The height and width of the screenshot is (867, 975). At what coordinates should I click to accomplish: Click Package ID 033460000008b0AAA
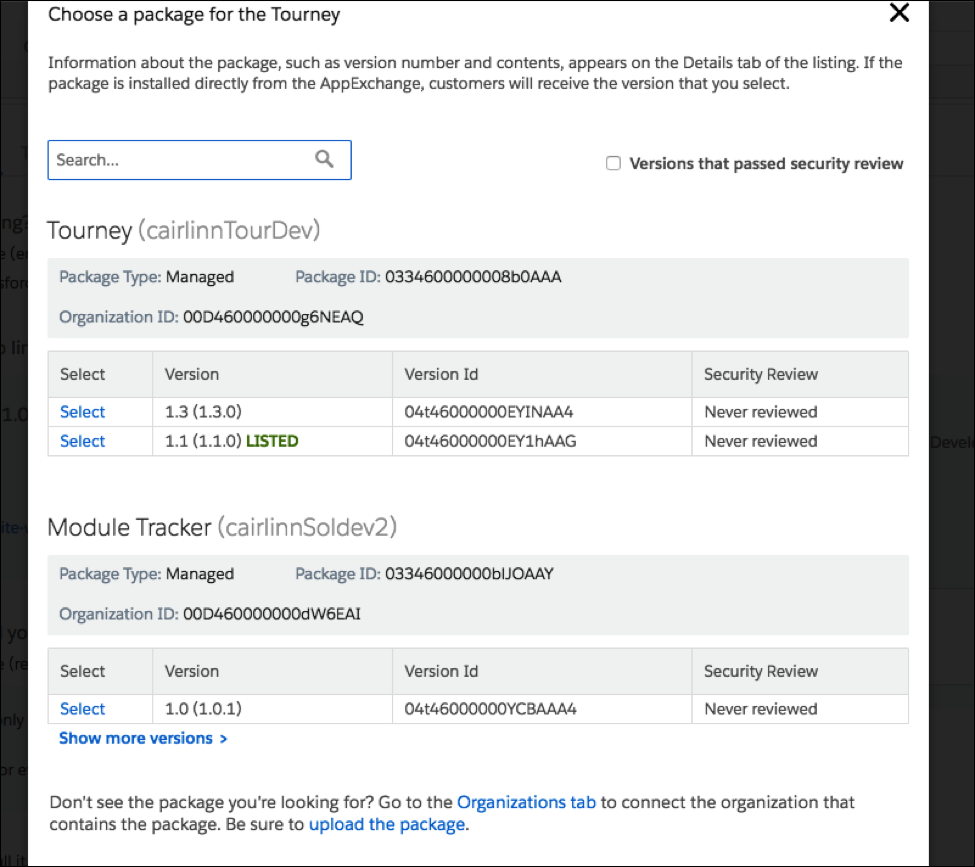[x=473, y=277]
